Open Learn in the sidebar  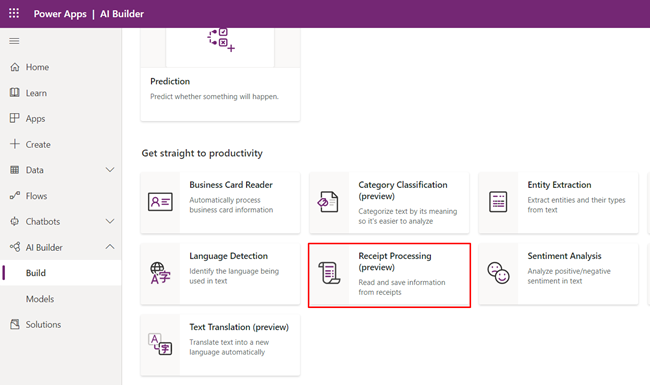click(x=36, y=93)
